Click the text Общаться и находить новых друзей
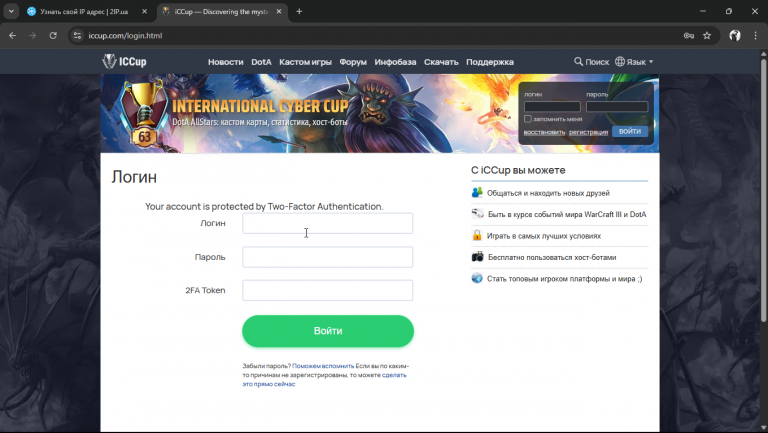 [548, 193]
